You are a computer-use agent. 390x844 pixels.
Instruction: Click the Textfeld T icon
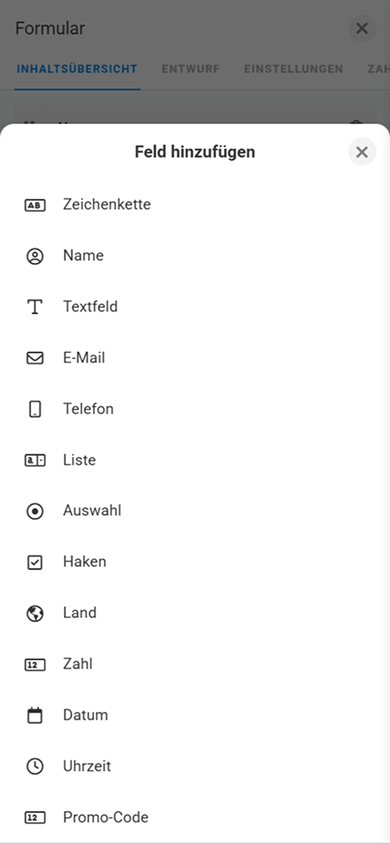coord(35,307)
